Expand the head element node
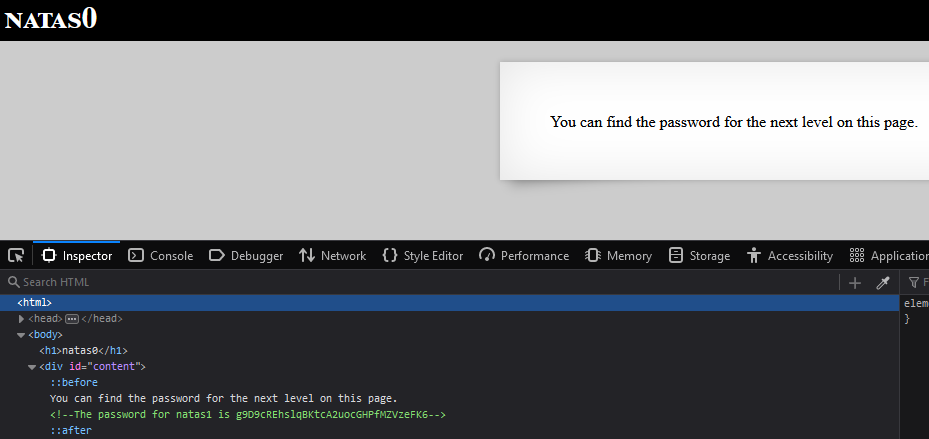Viewport: 929px width, 439px height. 22,319
